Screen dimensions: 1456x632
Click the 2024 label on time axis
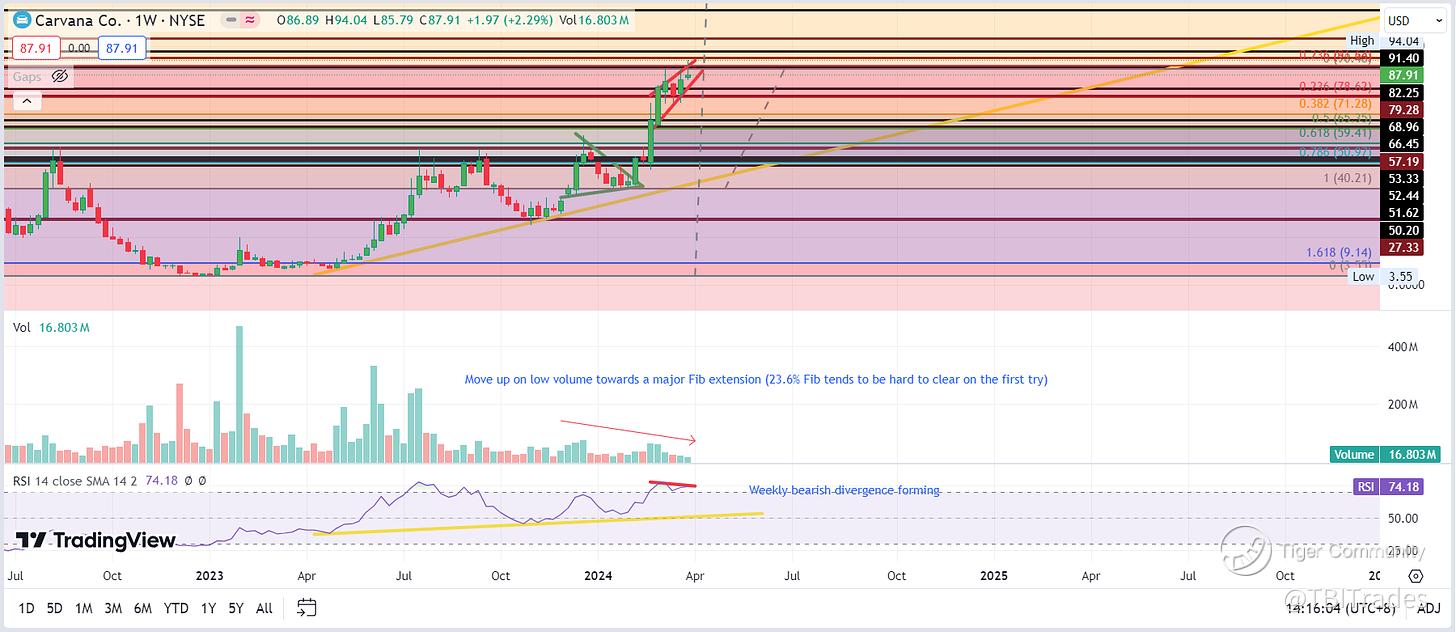pyautogui.click(x=598, y=576)
